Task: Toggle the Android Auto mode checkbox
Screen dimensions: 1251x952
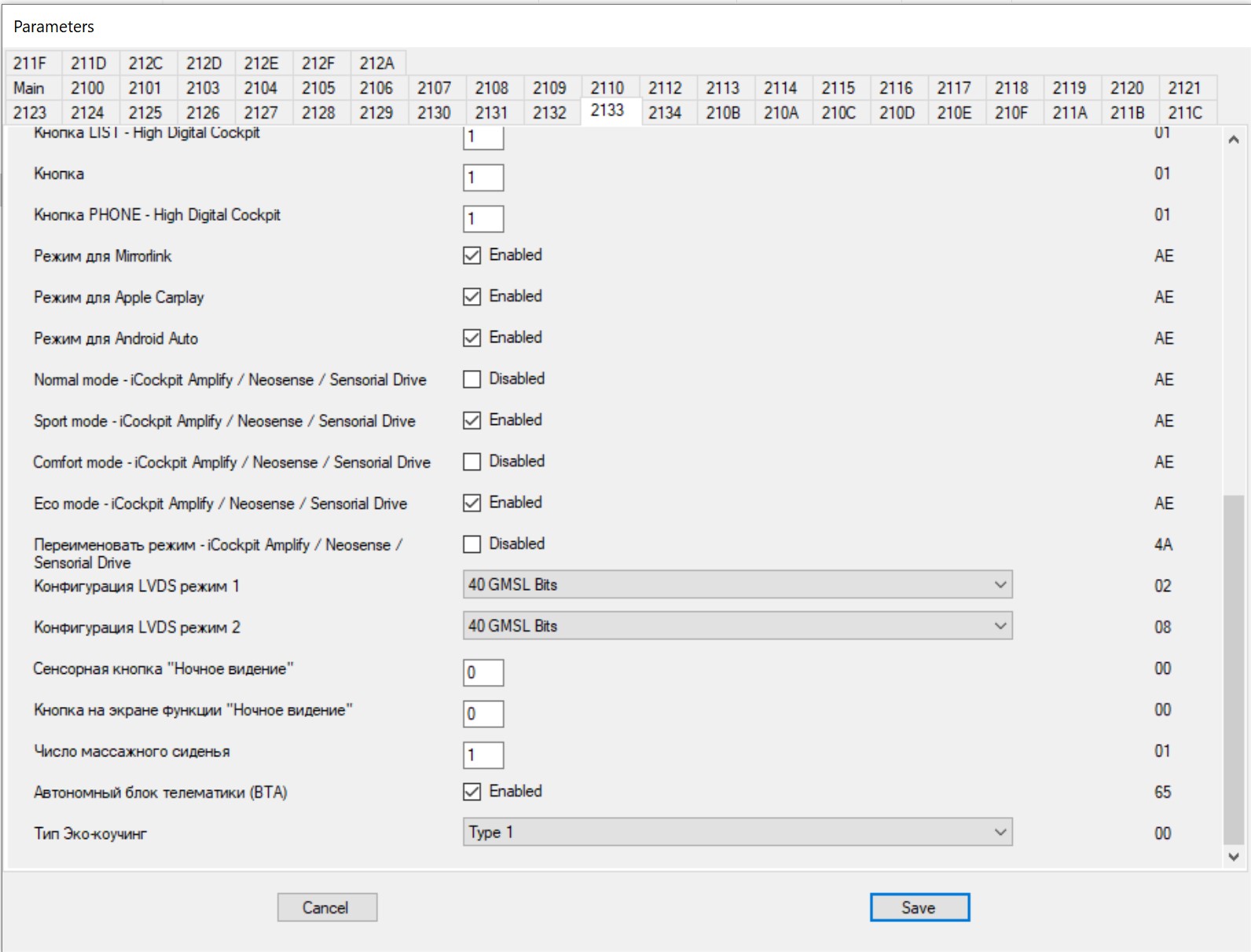Action: tap(471, 338)
